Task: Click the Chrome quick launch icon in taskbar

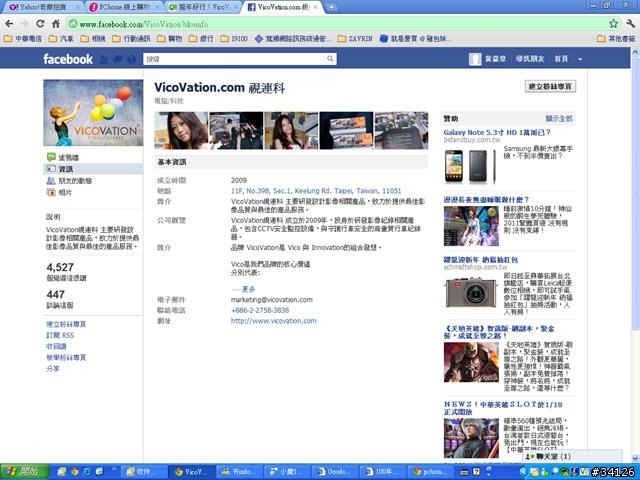Action: click(75, 472)
